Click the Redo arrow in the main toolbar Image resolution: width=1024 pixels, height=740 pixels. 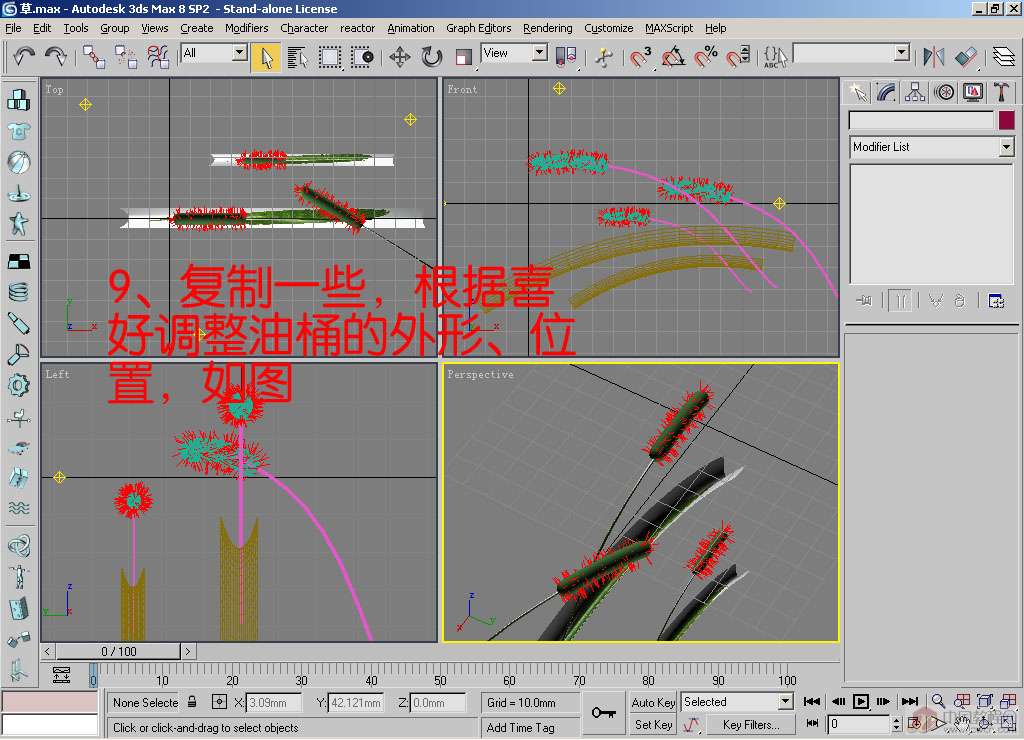click(x=56, y=56)
